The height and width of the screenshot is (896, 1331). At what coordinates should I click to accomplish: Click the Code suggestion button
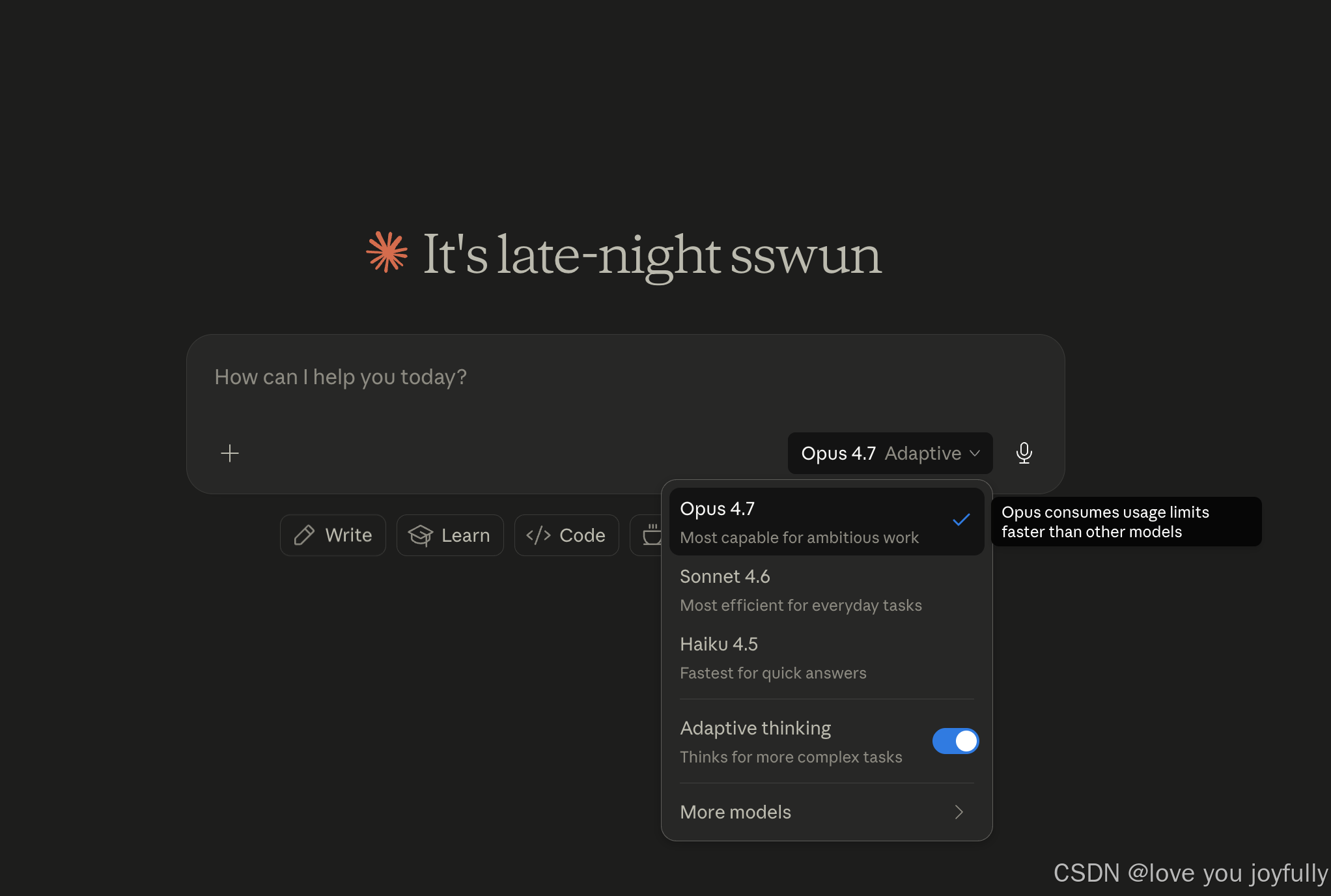(567, 535)
